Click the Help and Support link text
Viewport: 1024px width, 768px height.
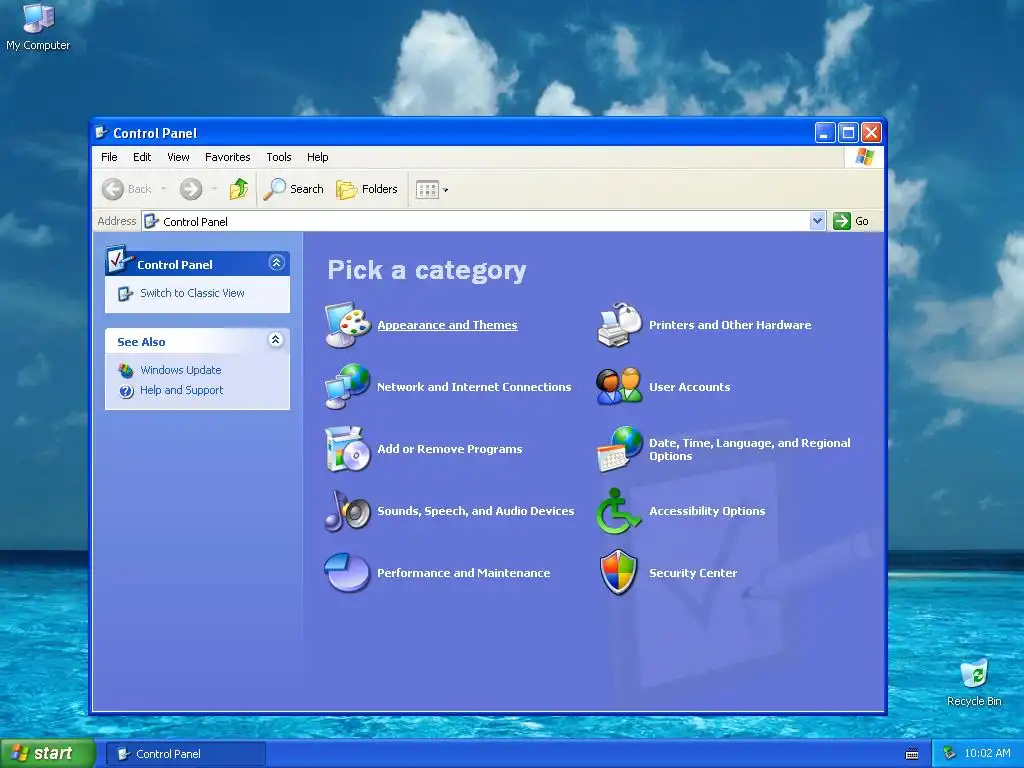(182, 390)
